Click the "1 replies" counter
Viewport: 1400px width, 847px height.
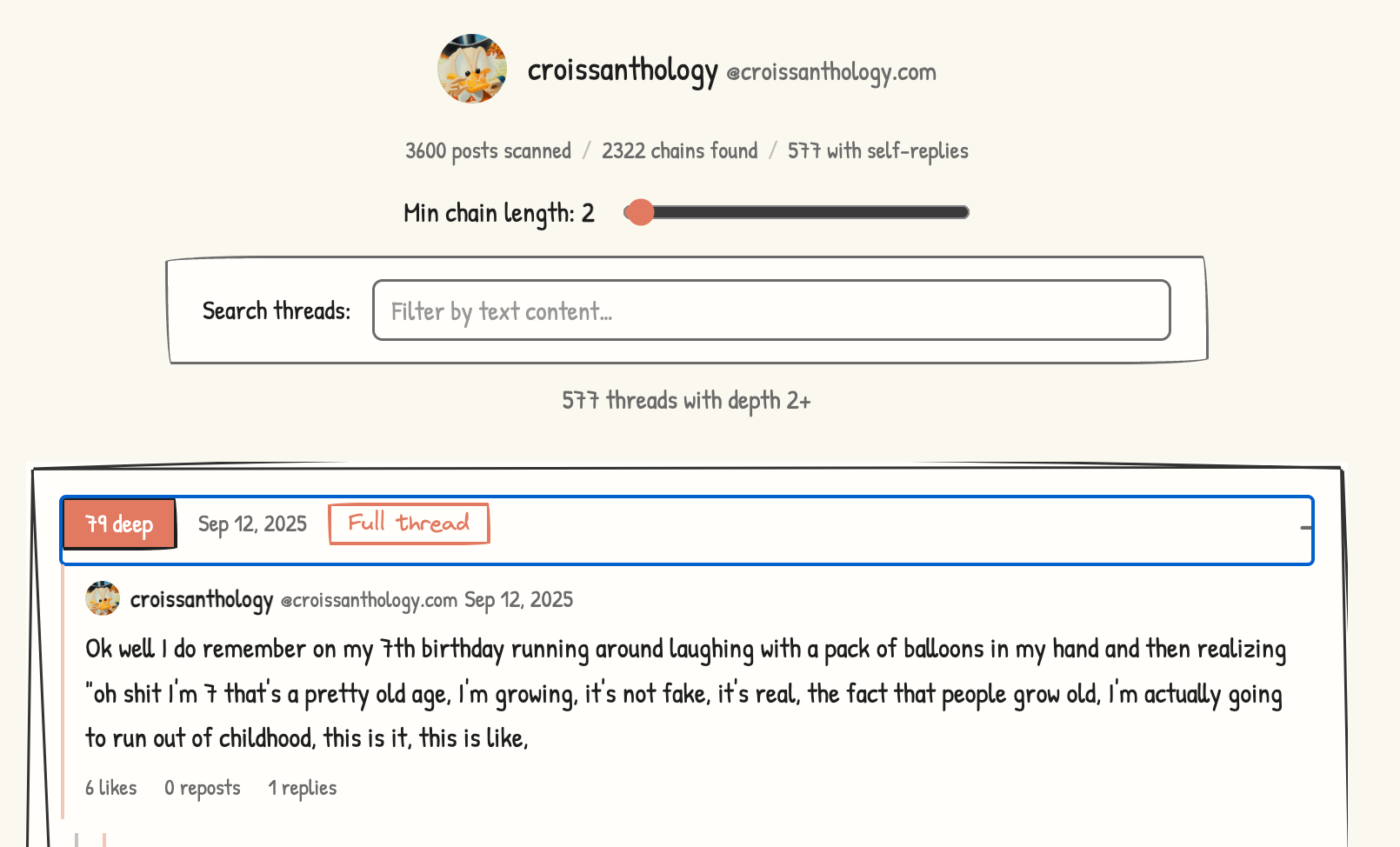pos(302,788)
